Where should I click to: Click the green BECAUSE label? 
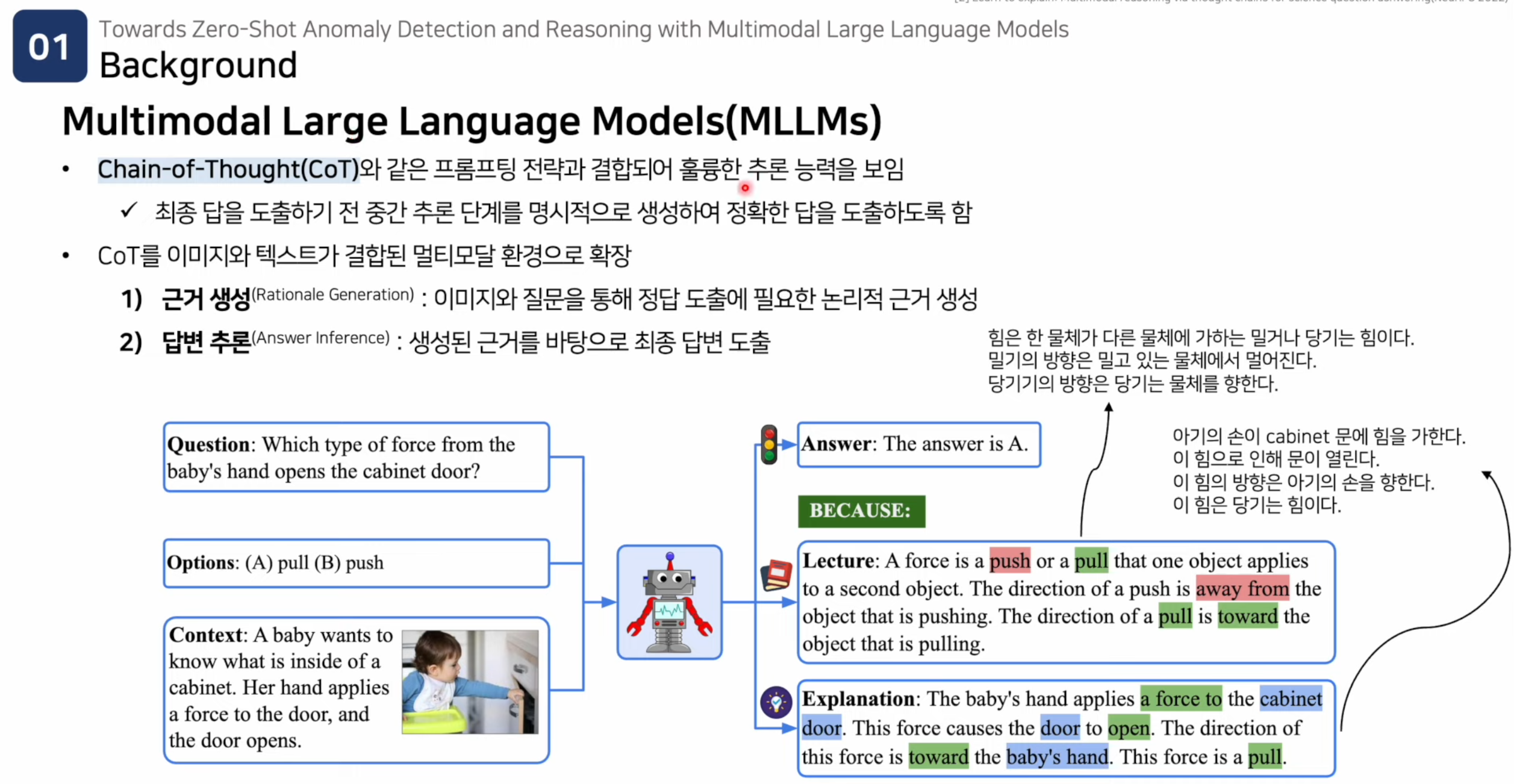(x=861, y=511)
